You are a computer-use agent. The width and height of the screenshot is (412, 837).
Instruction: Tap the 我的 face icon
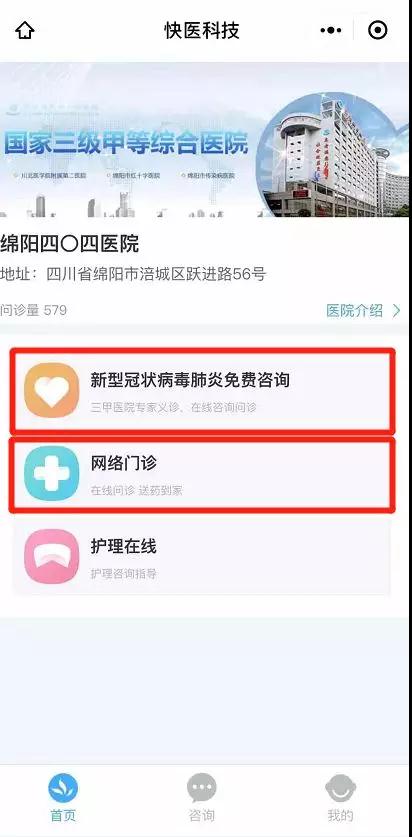(x=340, y=788)
